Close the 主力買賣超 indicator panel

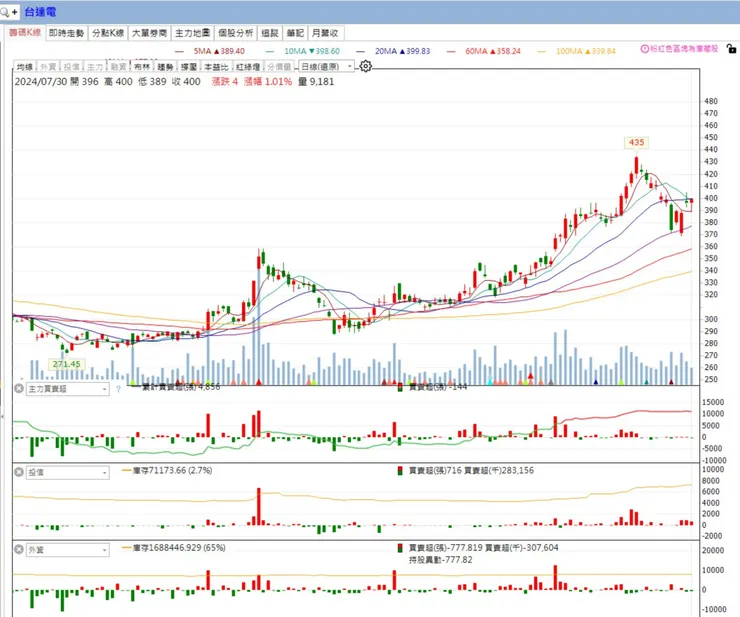[x=18, y=389]
